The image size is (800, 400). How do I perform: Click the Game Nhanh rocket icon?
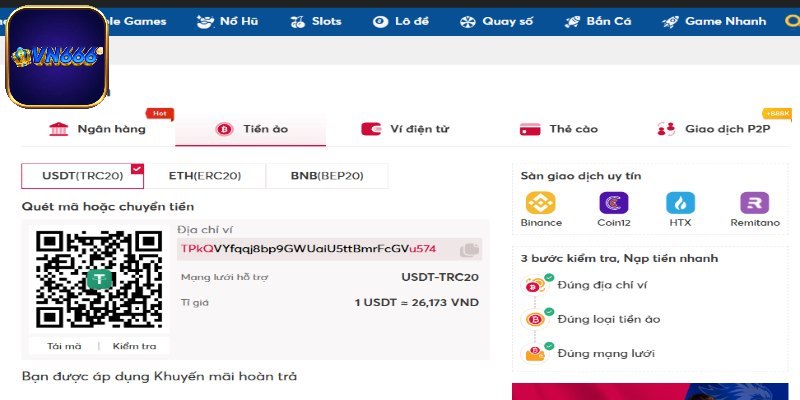670,21
